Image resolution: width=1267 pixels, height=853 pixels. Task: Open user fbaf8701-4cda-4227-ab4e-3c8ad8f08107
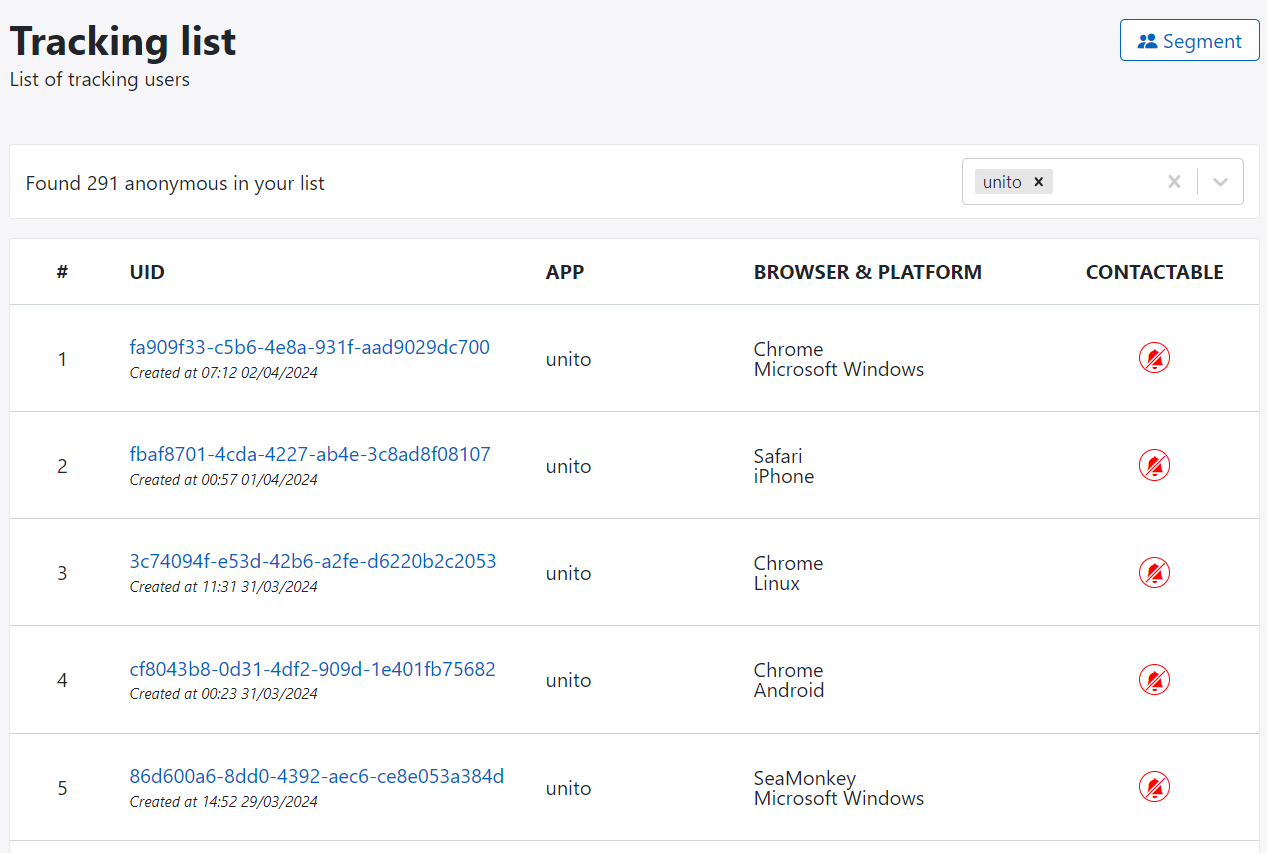click(309, 454)
